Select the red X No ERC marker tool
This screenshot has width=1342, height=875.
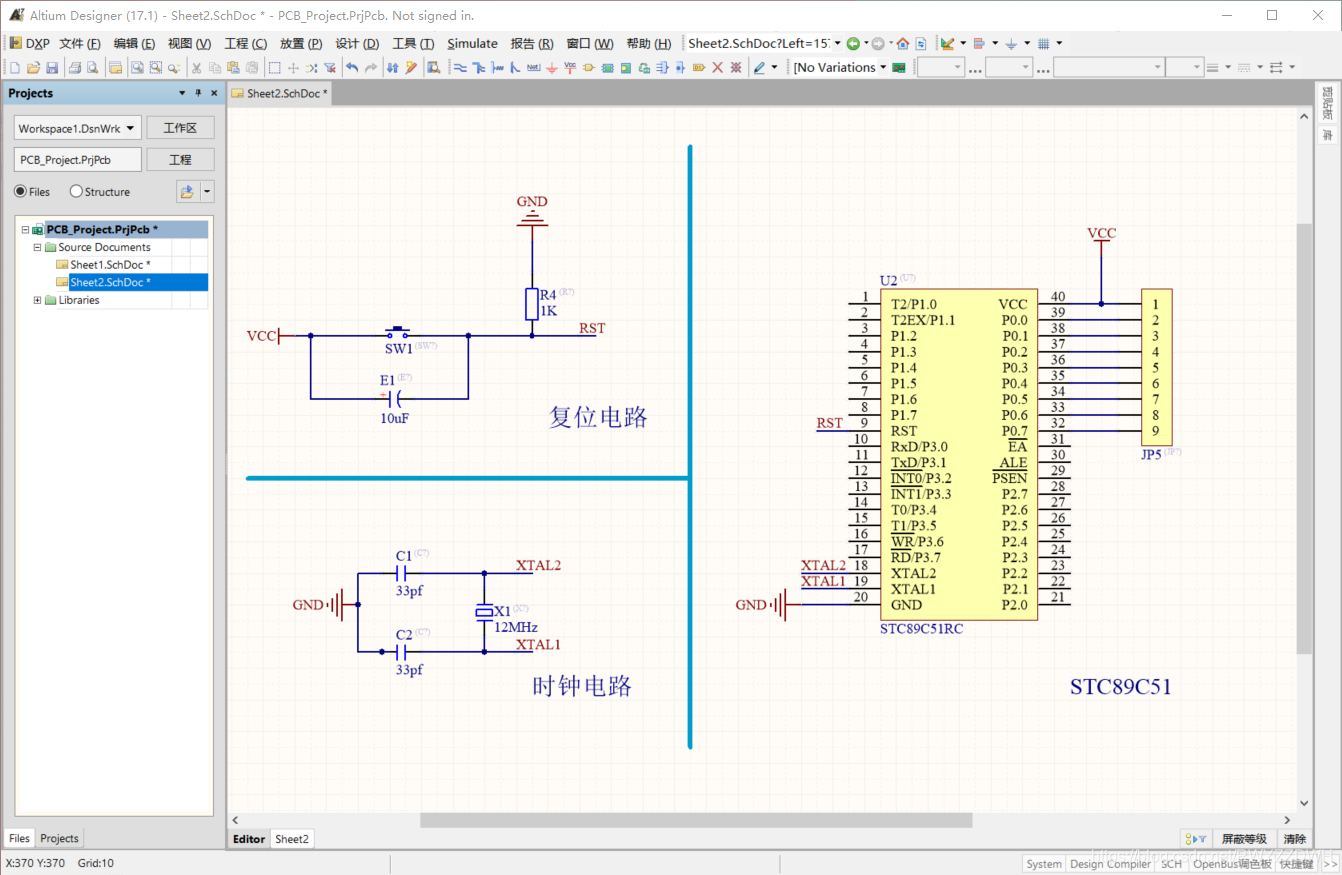point(717,68)
